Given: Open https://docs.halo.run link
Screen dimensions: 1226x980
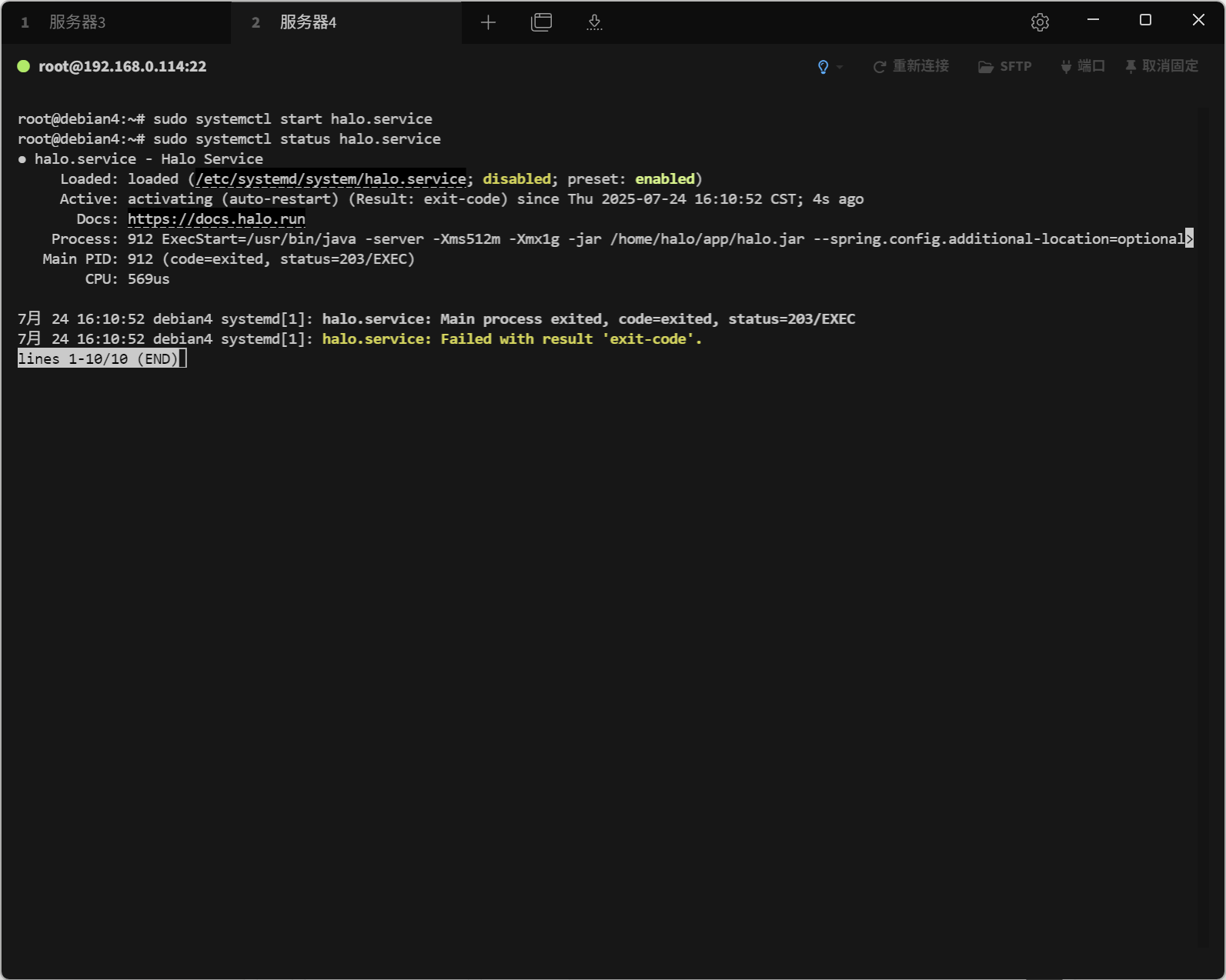Looking at the screenshot, I should point(216,219).
